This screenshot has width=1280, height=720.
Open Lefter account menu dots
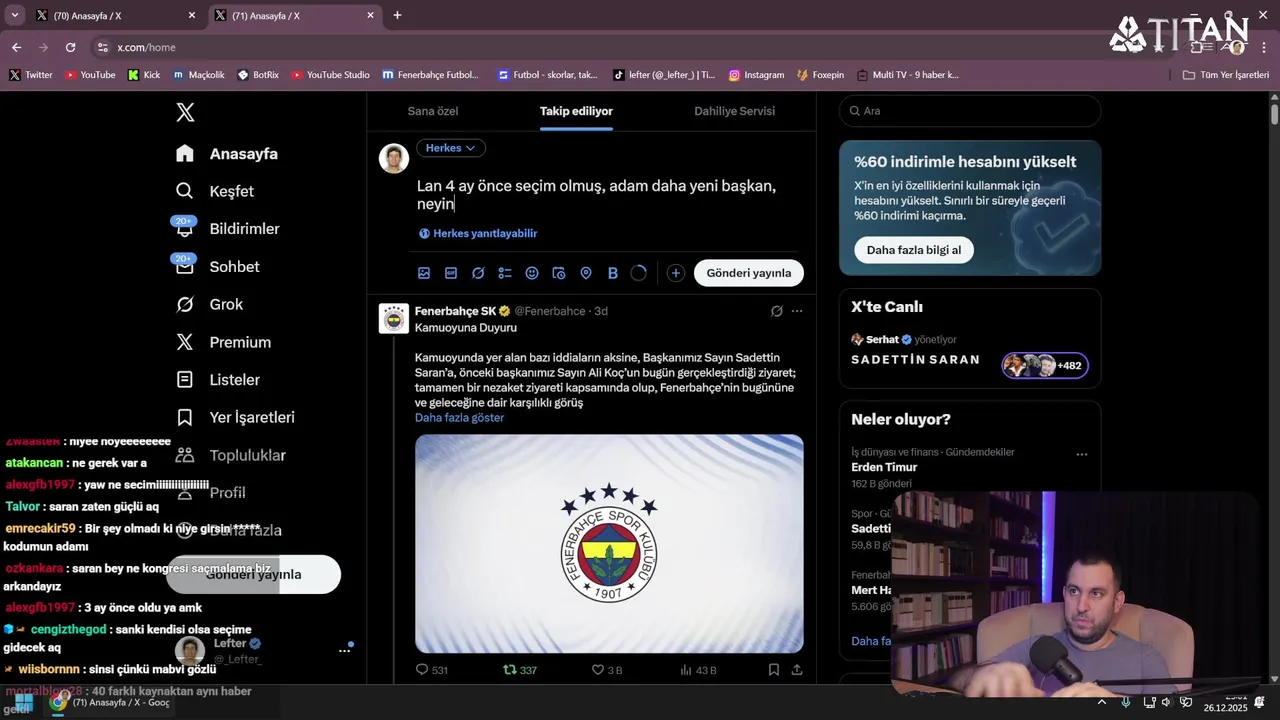pyautogui.click(x=345, y=650)
